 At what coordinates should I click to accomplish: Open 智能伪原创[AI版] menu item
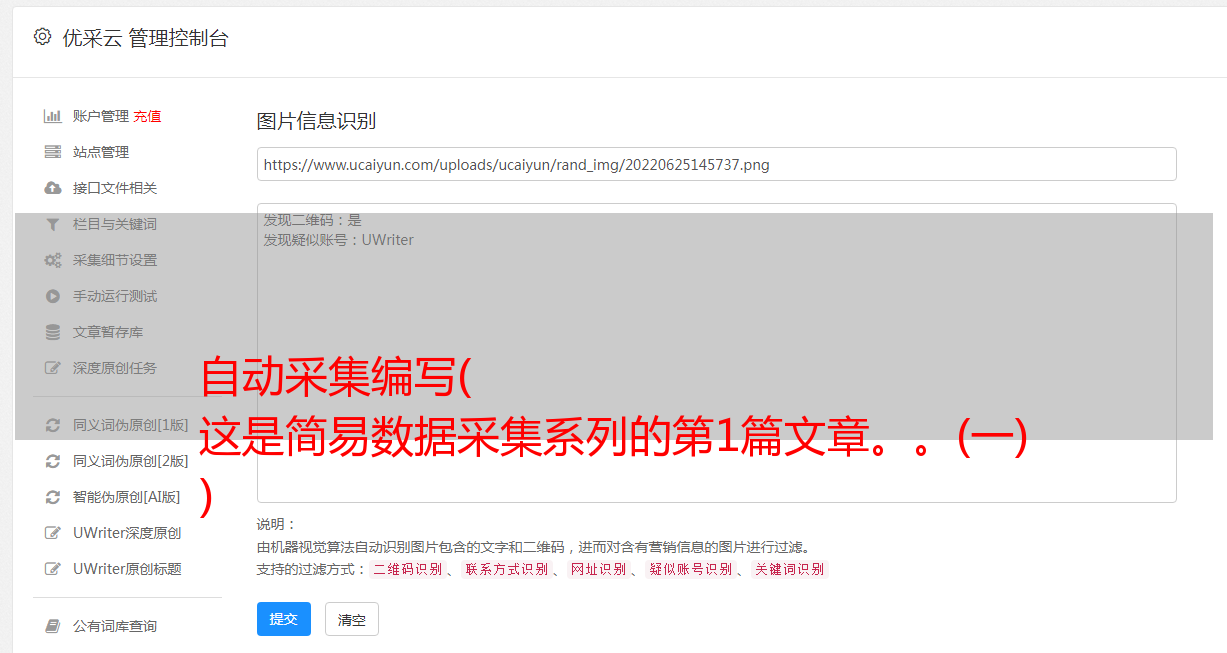(127, 497)
